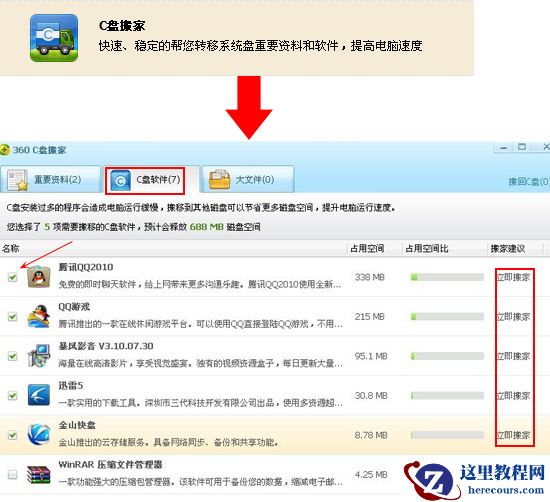
Task: Minimize the 360 C盘搬家 window
Action: point(503,148)
